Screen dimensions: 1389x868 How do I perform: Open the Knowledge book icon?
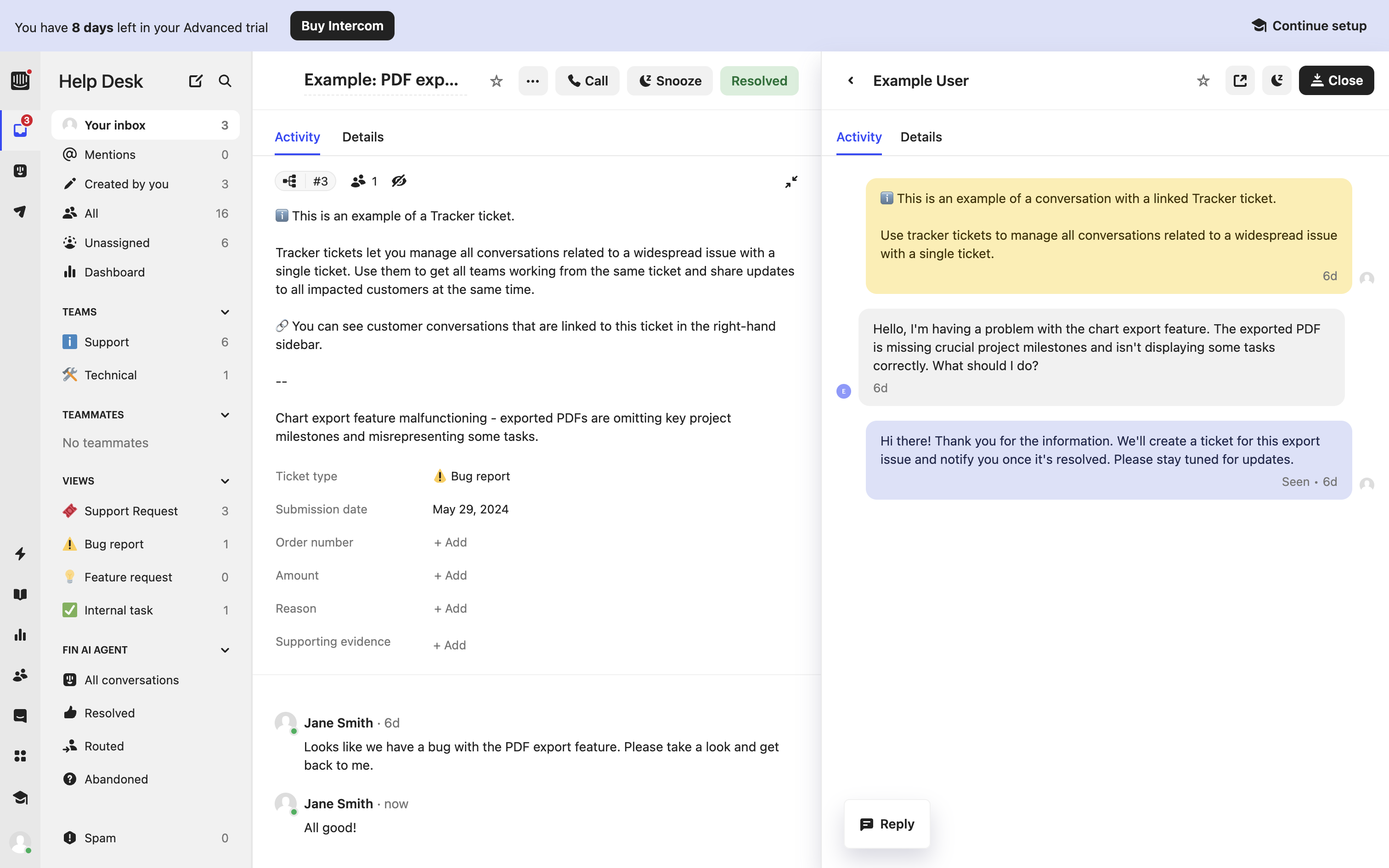click(20, 594)
